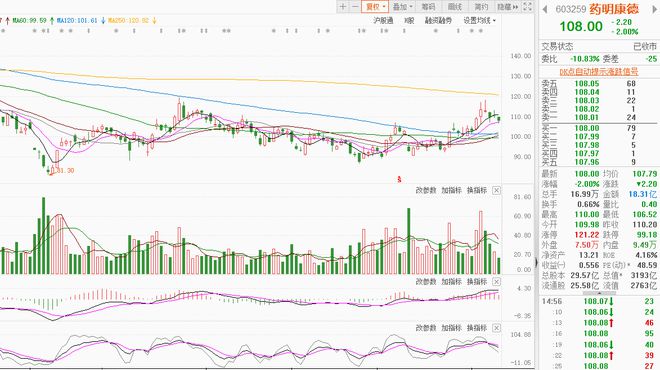Close the MACD indicator panel
660x370 pixels.
pos(496,281)
